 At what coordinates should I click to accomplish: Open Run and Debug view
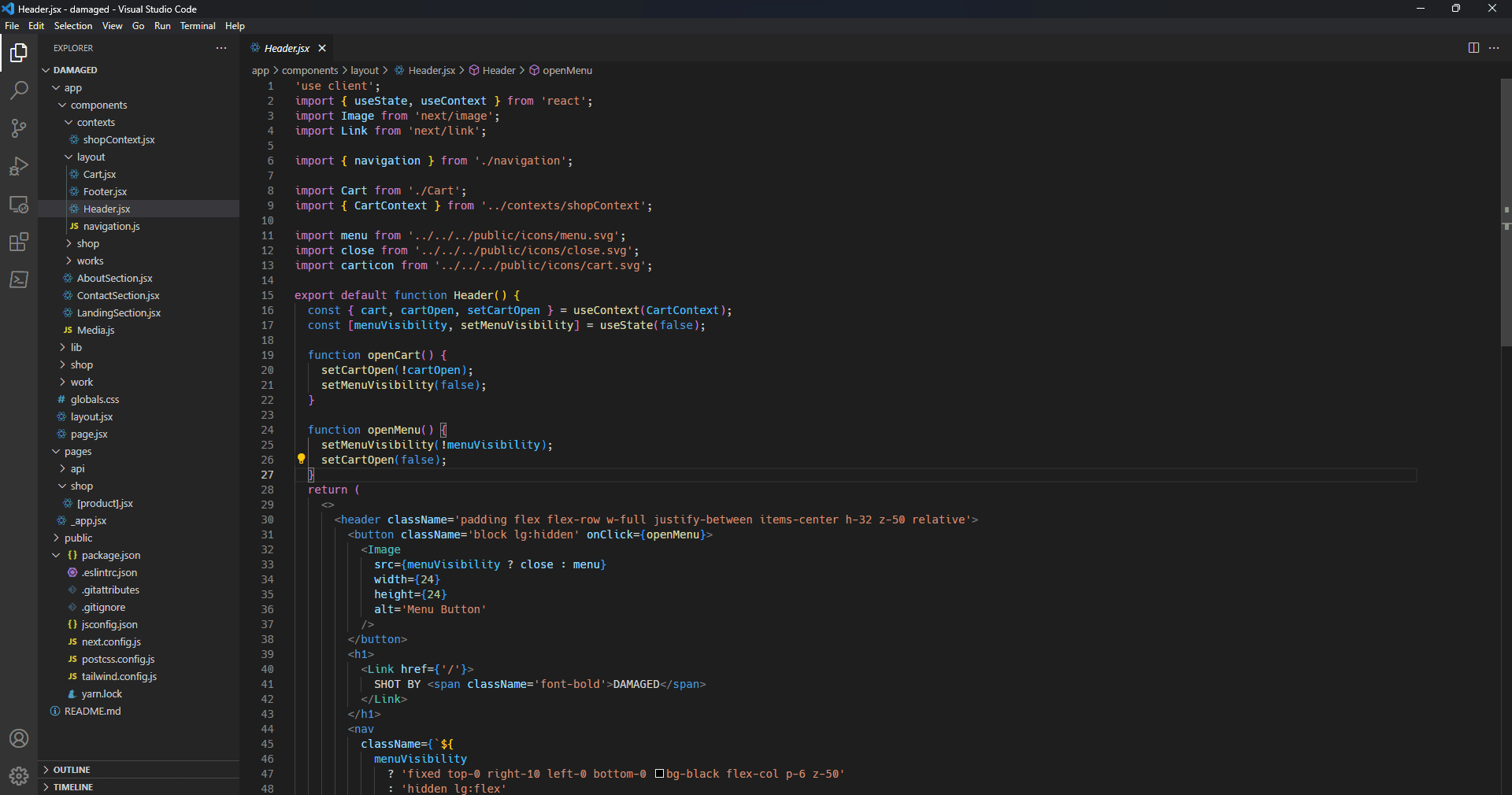point(19,166)
